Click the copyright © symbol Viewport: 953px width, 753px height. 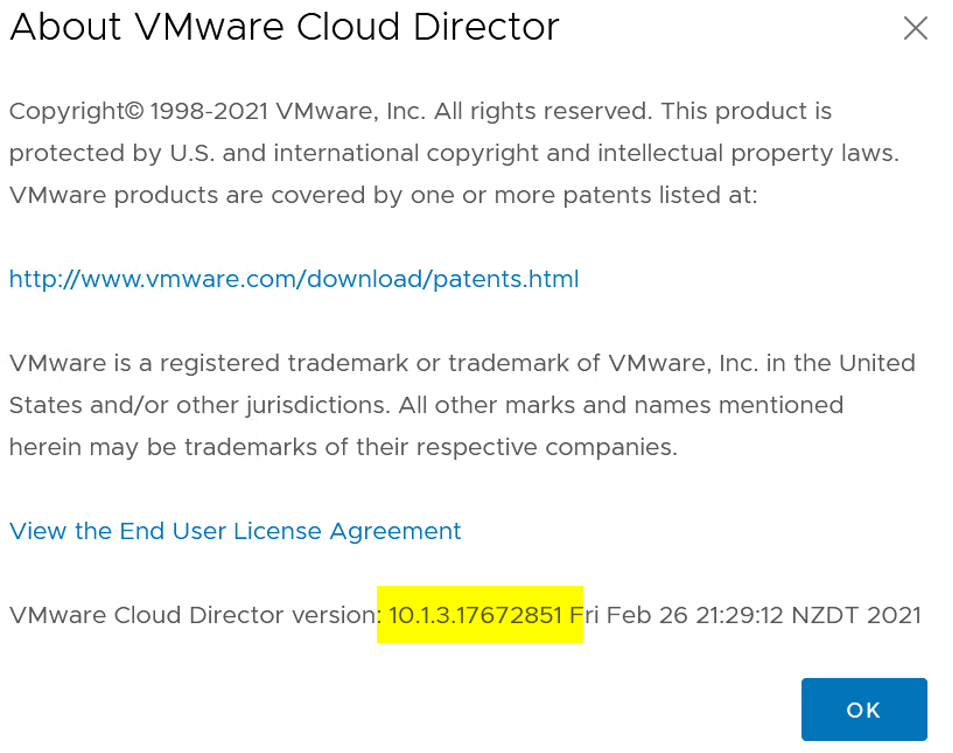coord(135,111)
